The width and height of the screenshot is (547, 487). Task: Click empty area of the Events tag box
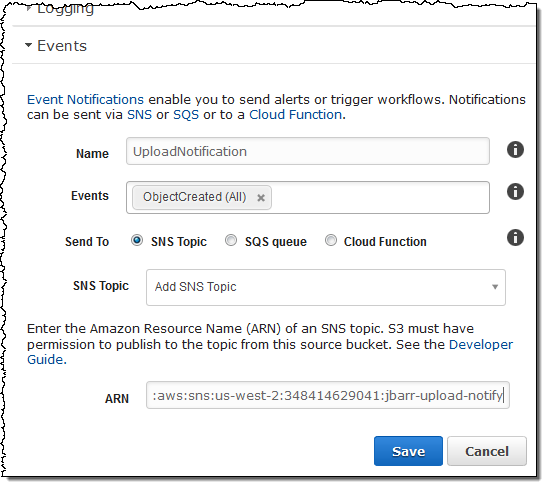click(x=380, y=197)
